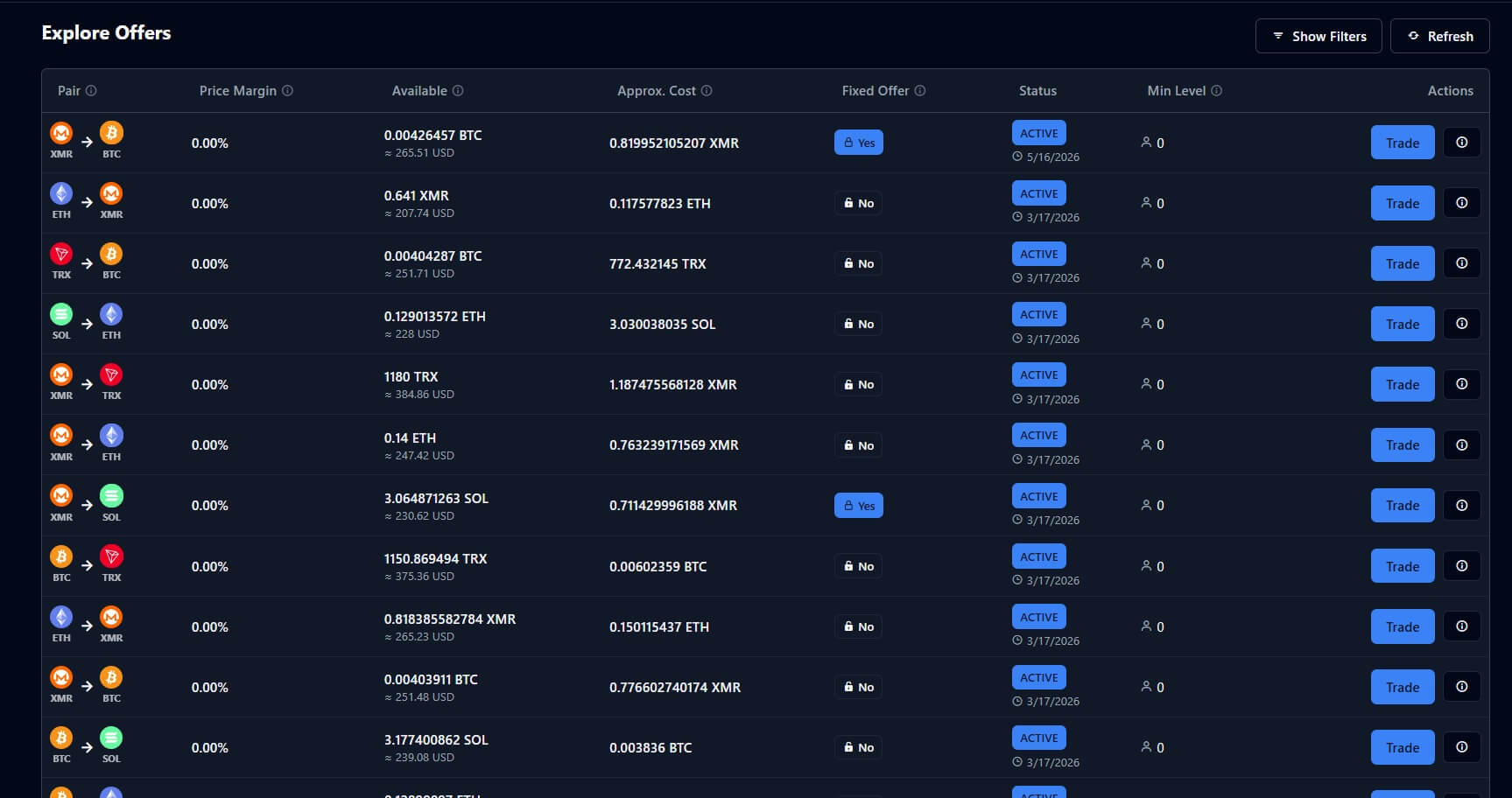Click the Available column info icon

click(x=458, y=91)
